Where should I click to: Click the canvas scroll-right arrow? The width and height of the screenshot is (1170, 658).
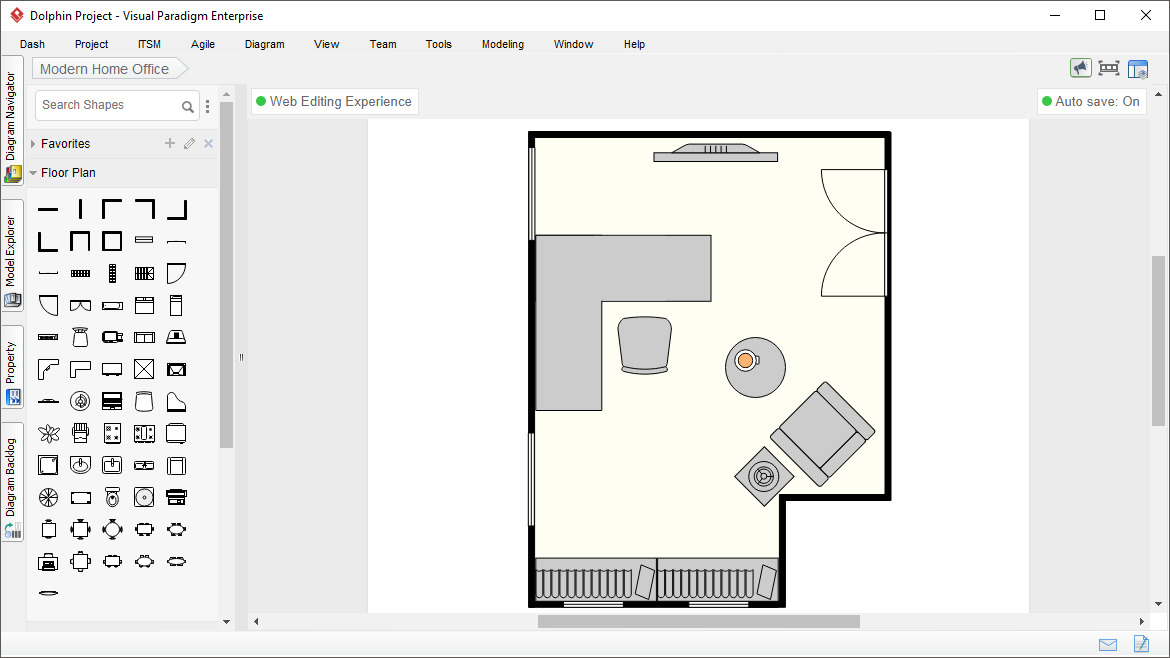[x=1142, y=621]
